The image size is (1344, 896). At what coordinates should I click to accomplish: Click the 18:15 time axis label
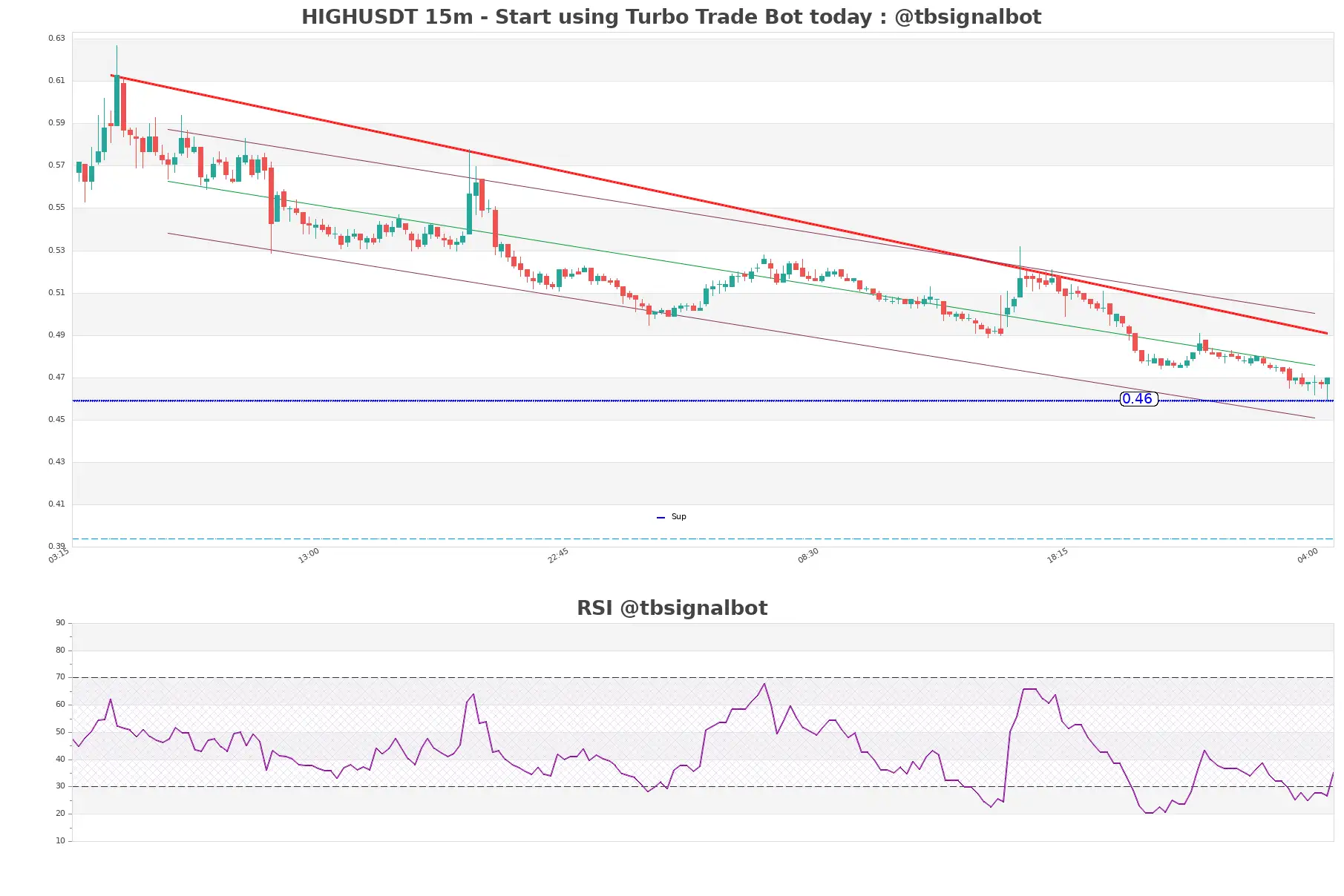pos(1058,556)
